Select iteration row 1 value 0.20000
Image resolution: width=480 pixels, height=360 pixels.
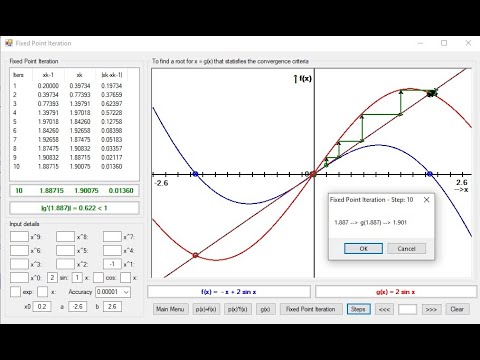click(48, 86)
